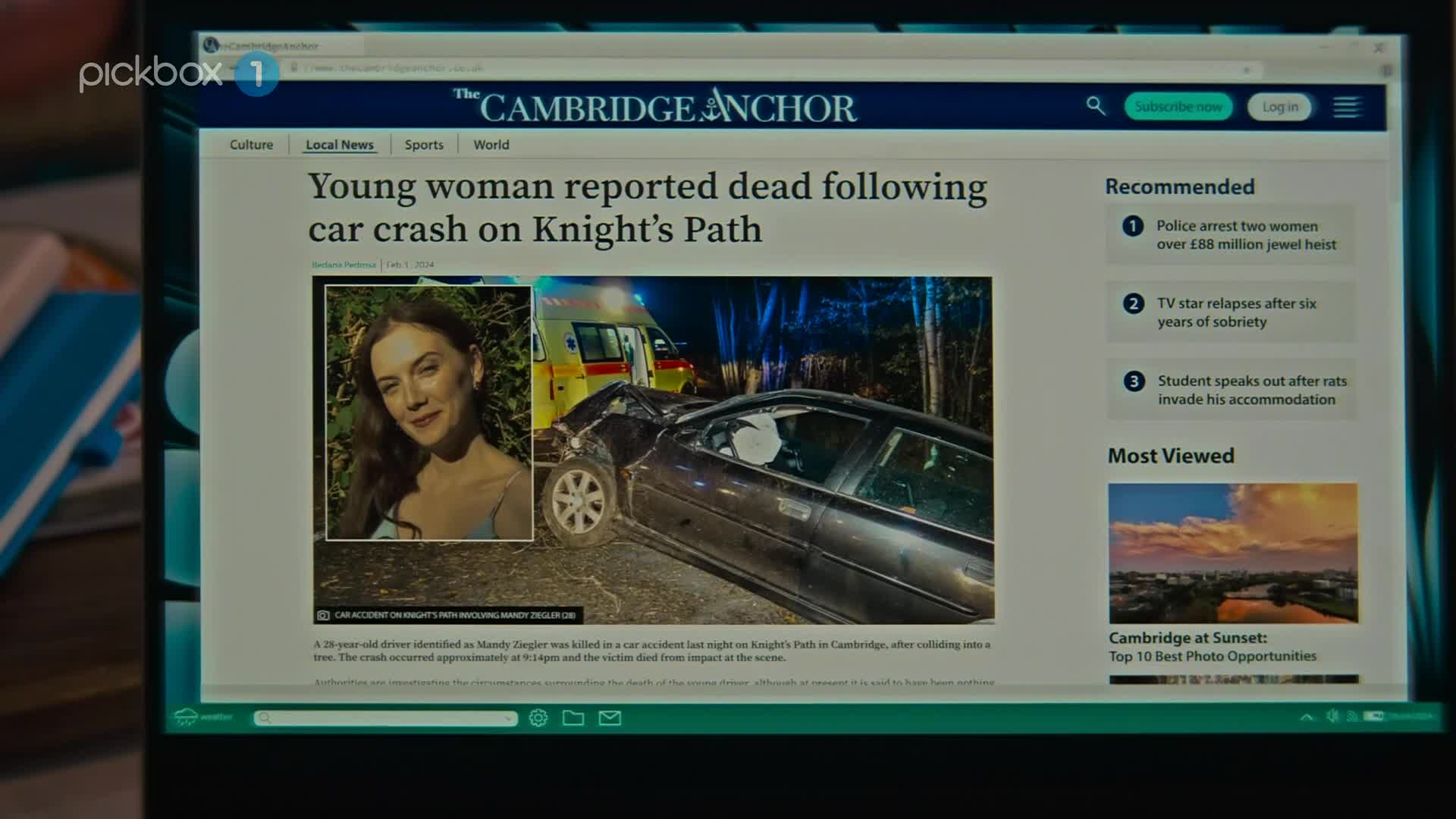Open Cambridge at Sunset photo thumbnail
Screen dimensions: 1456x819
(1233, 553)
